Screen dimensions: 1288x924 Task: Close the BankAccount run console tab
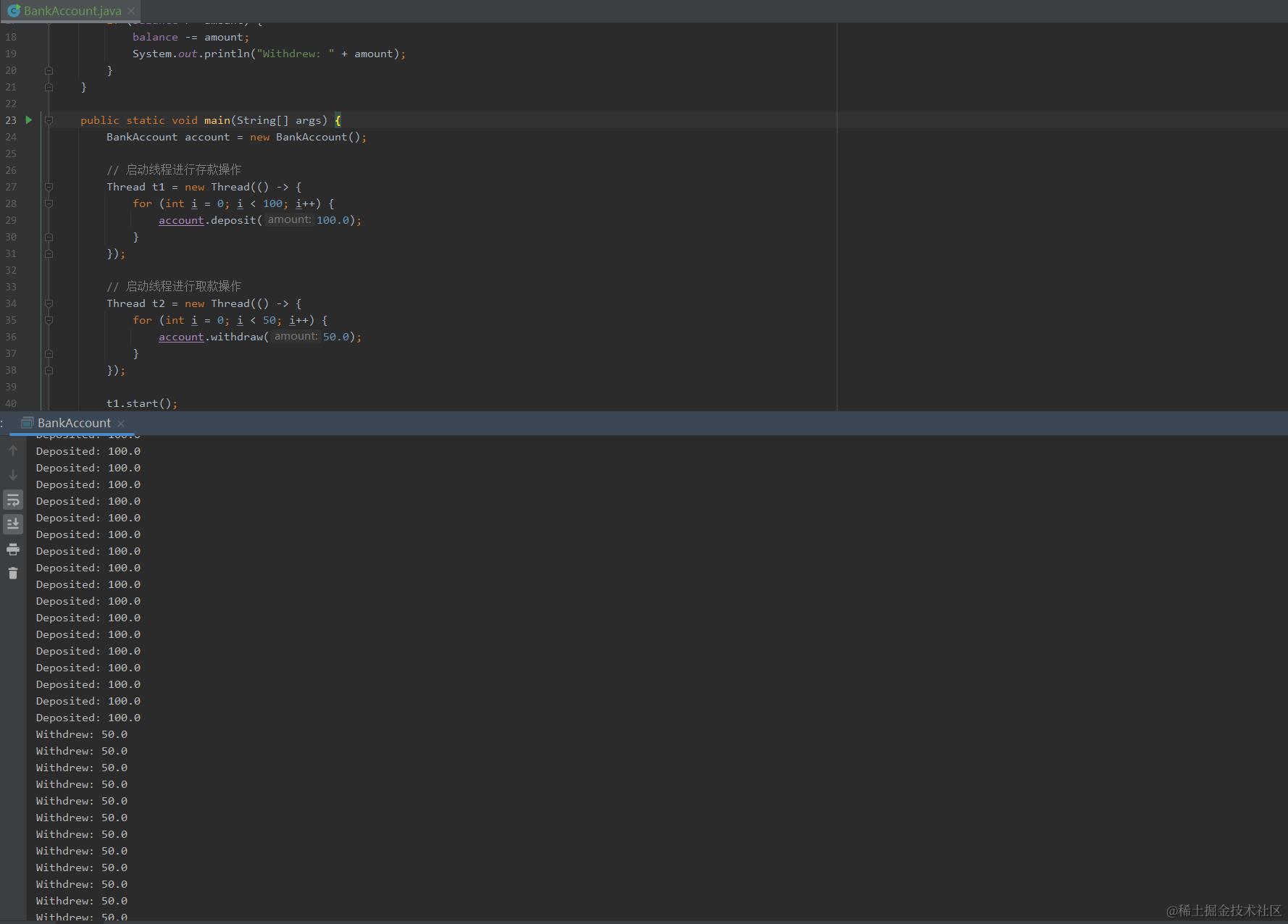pyautogui.click(x=121, y=424)
